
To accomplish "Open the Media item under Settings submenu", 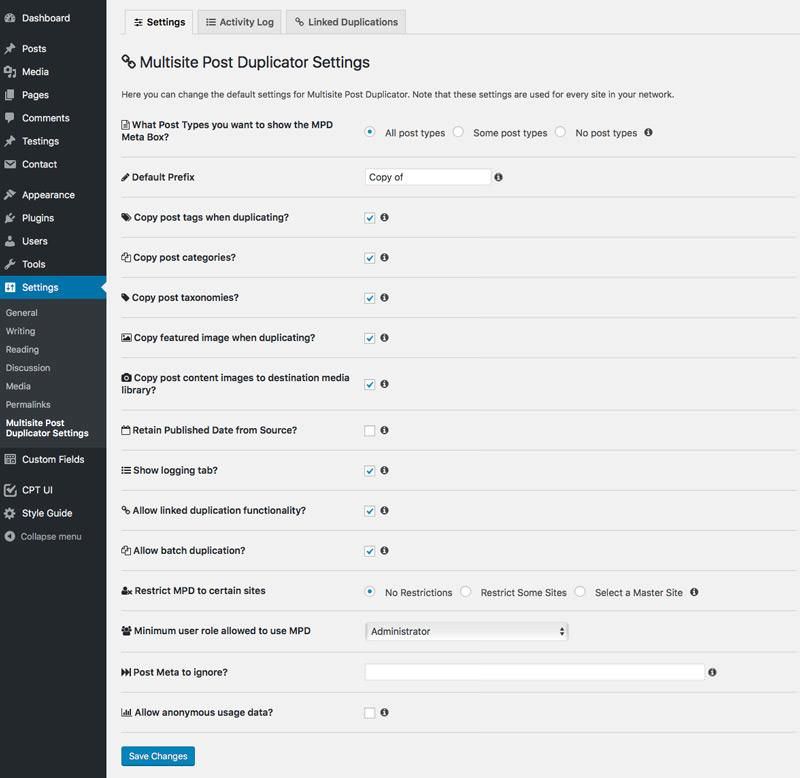I will 18,386.
